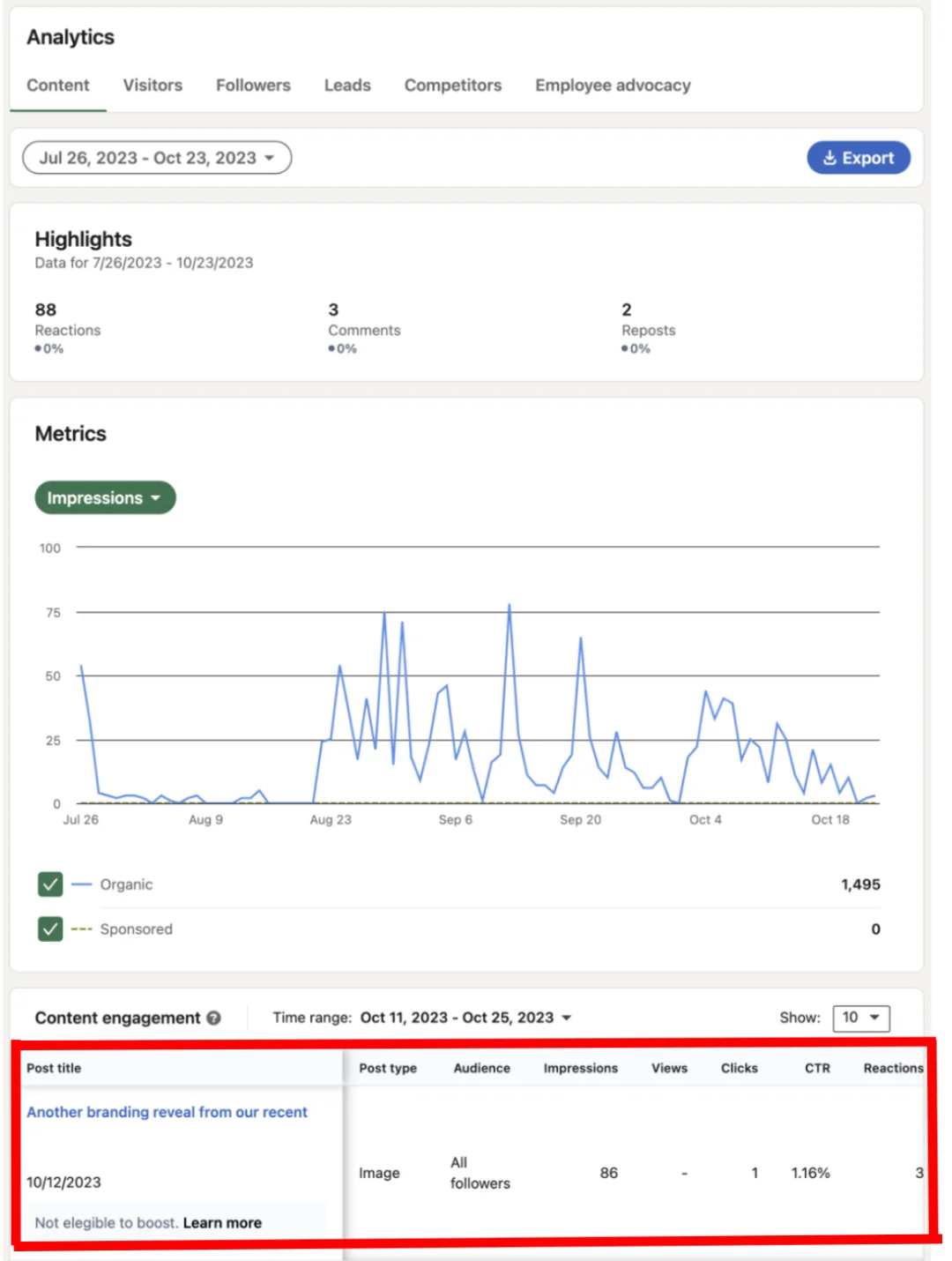The image size is (952, 1261).
Task: Click the Clicks column header
Action: pyautogui.click(x=739, y=1068)
